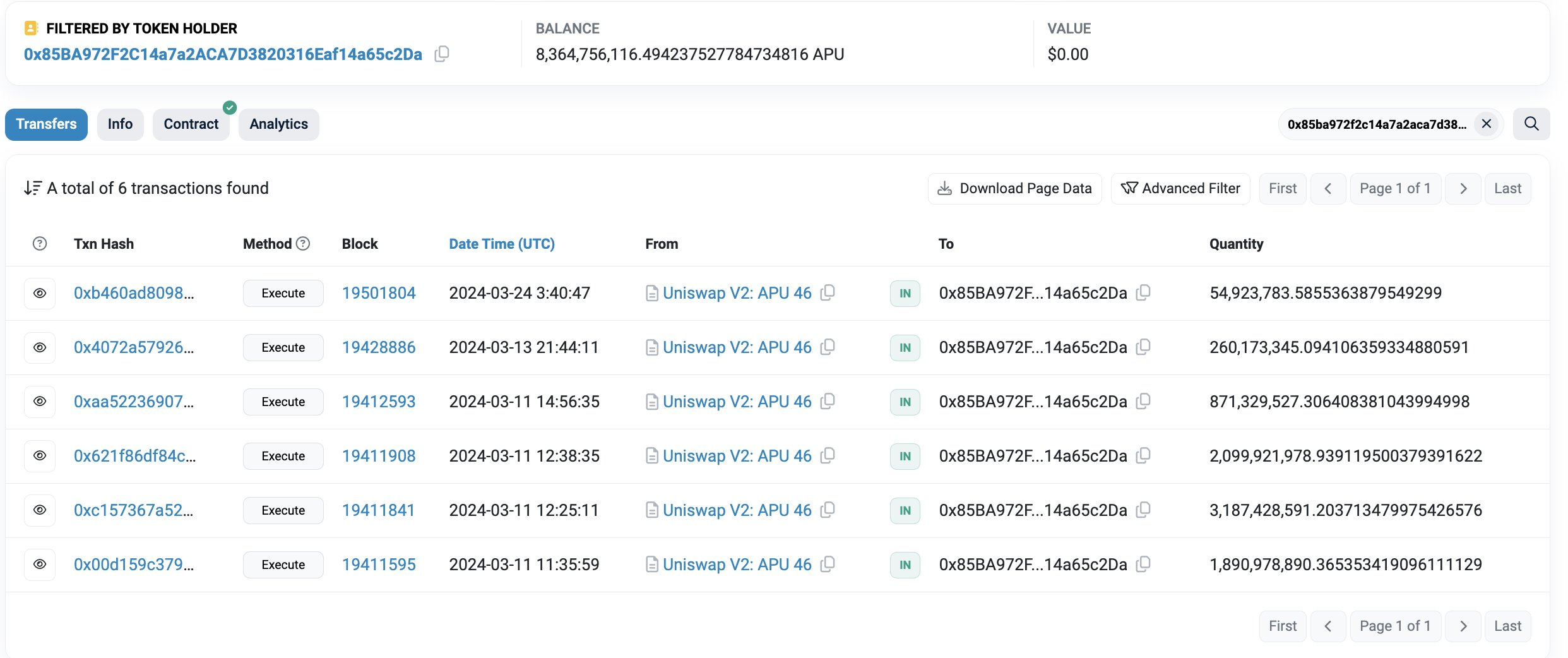
Task: Switch to the Analytics tab
Action: [x=278, y=124]
